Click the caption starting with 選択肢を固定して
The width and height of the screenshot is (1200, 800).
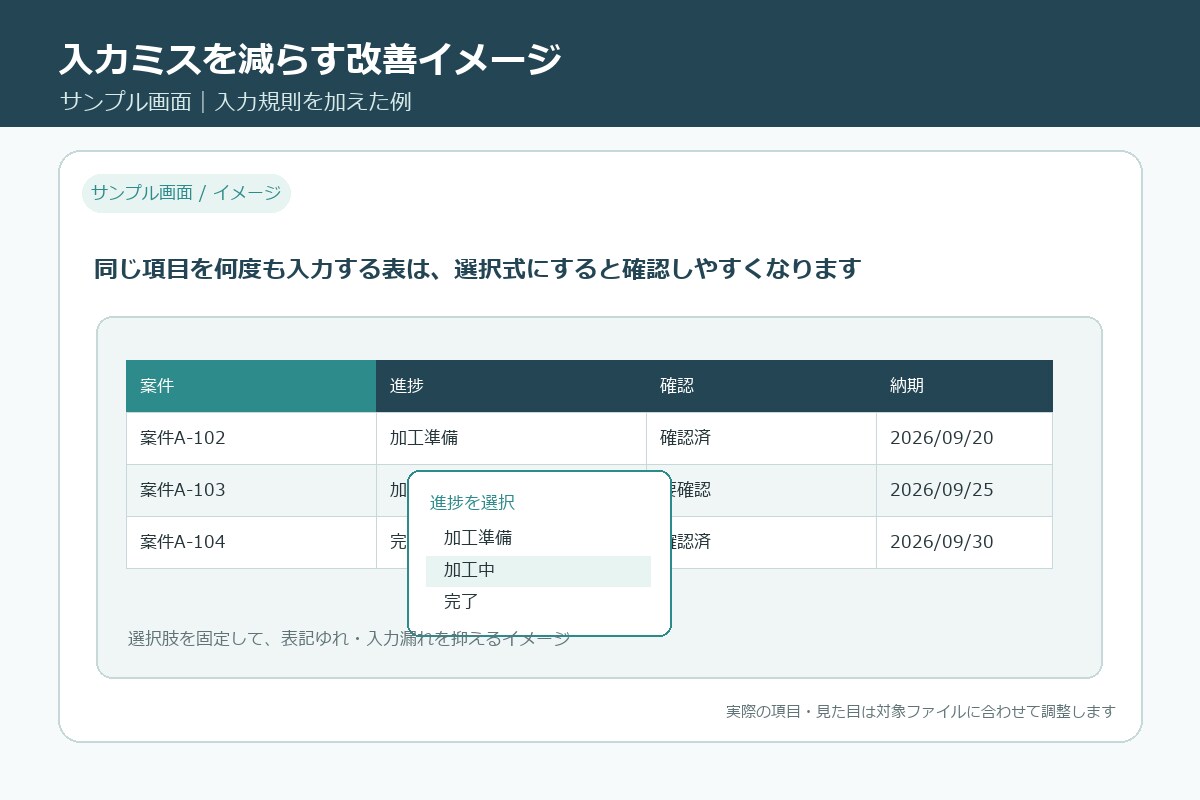349,638
